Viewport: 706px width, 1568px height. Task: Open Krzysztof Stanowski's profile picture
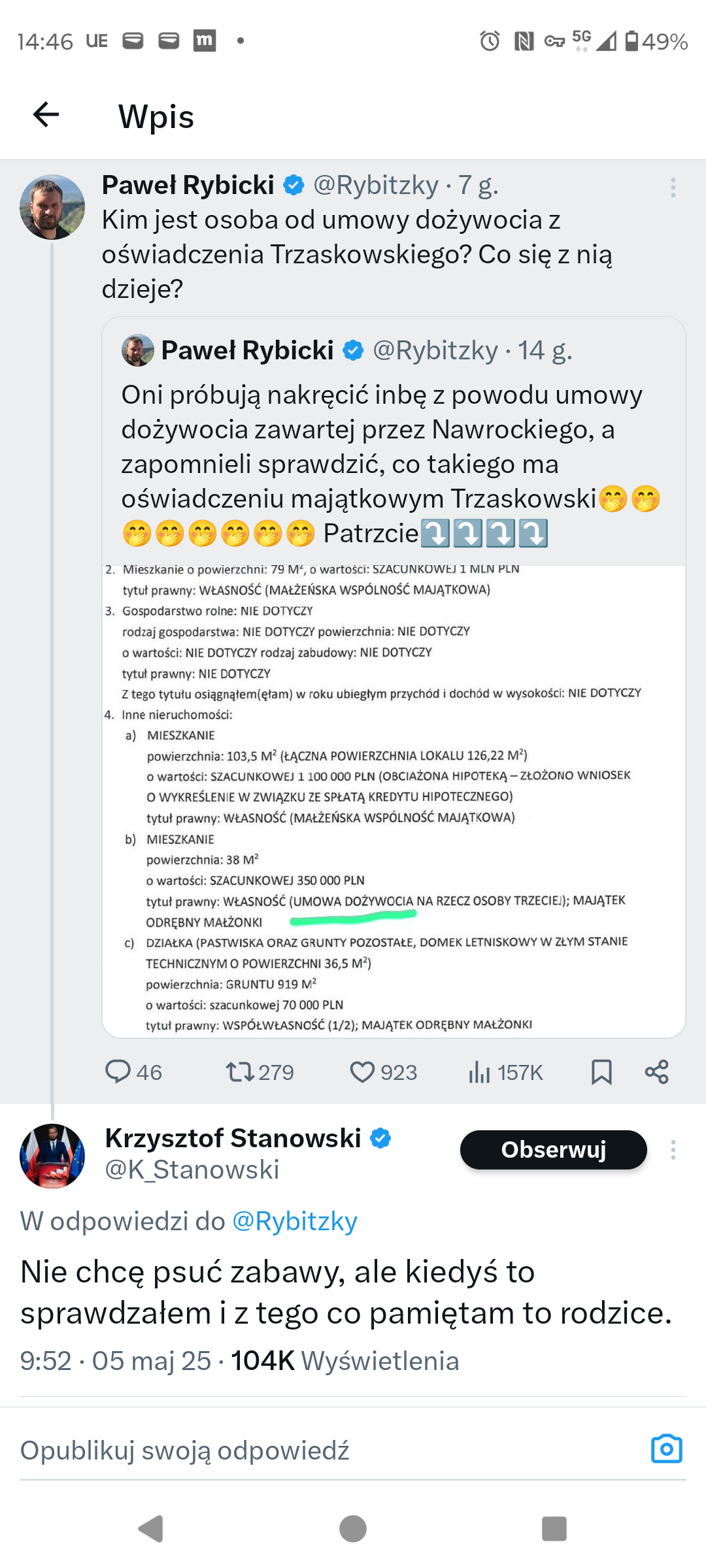[52, 1156]
